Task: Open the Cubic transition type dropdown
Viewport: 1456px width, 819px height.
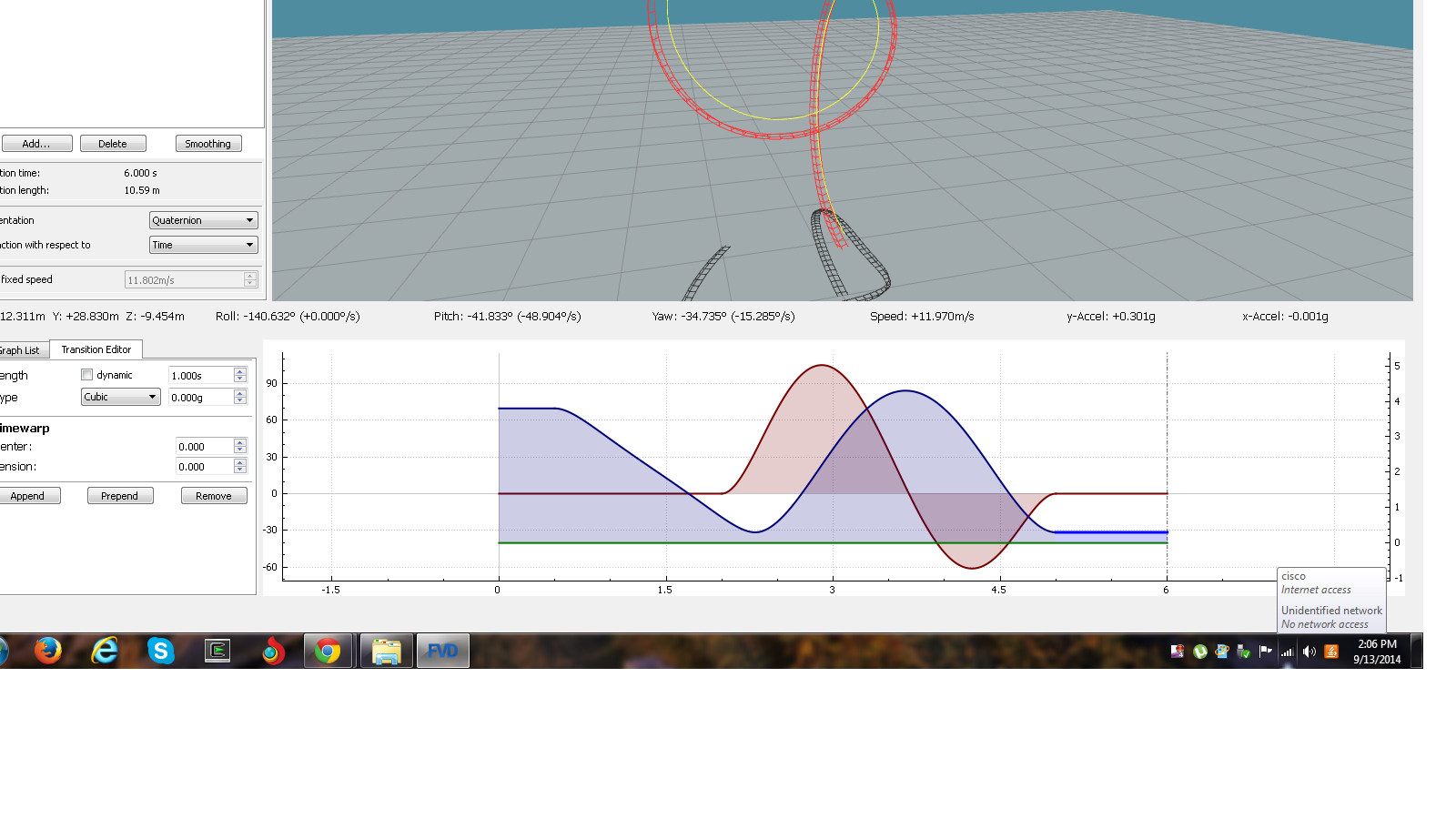Action: coord(120,397)
